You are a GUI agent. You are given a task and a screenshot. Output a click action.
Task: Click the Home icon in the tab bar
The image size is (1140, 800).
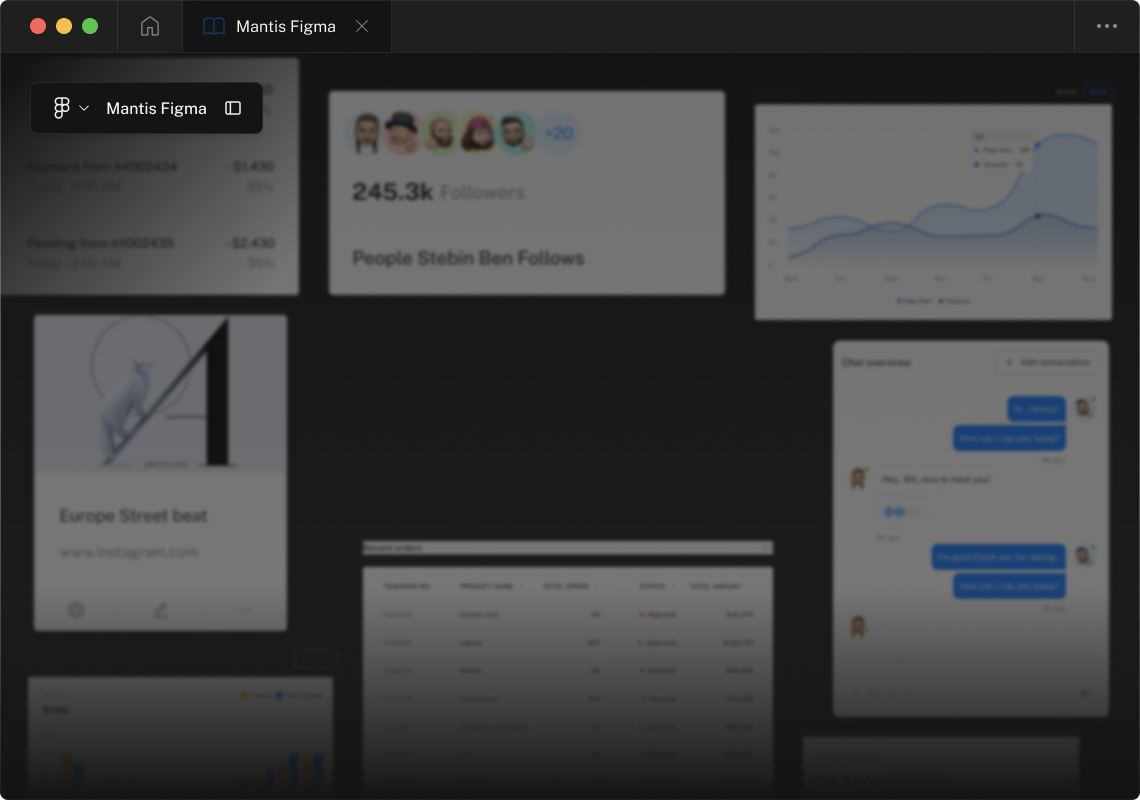(150, 26)
